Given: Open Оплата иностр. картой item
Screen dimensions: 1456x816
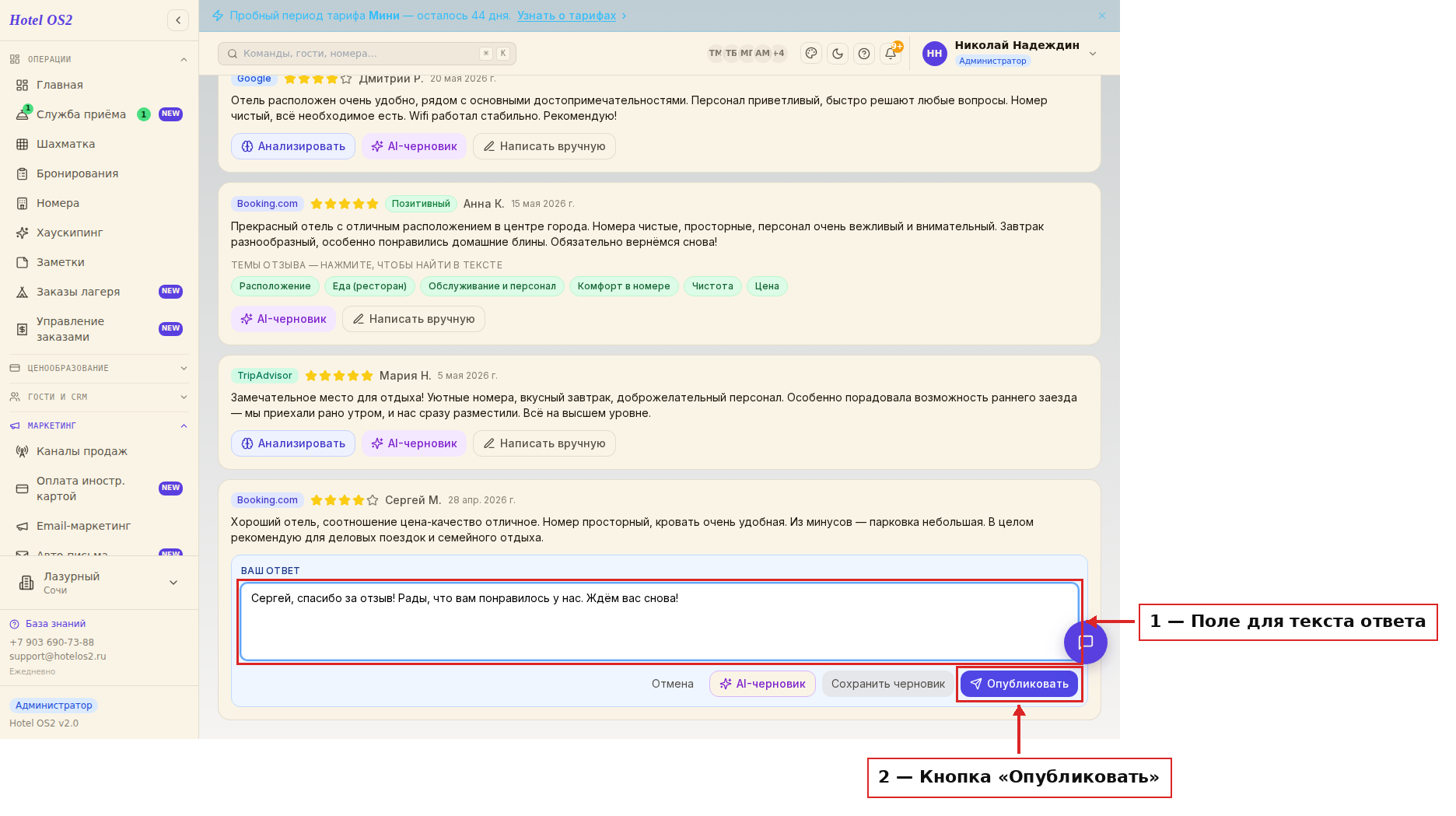Looking at the screenshot, I should click(99, 489).
